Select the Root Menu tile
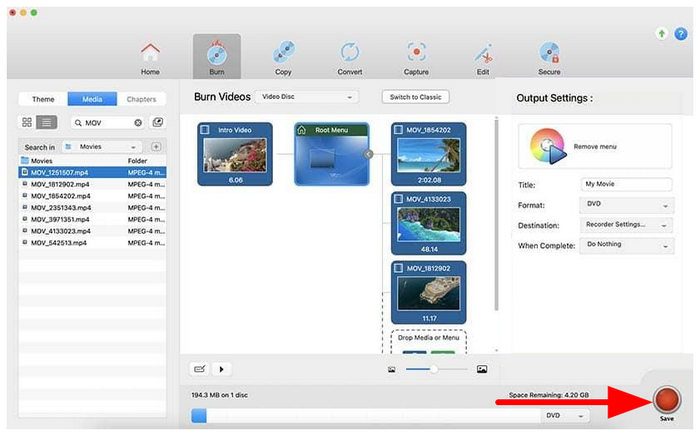The image size is (700, 436). tap(332, 154)
